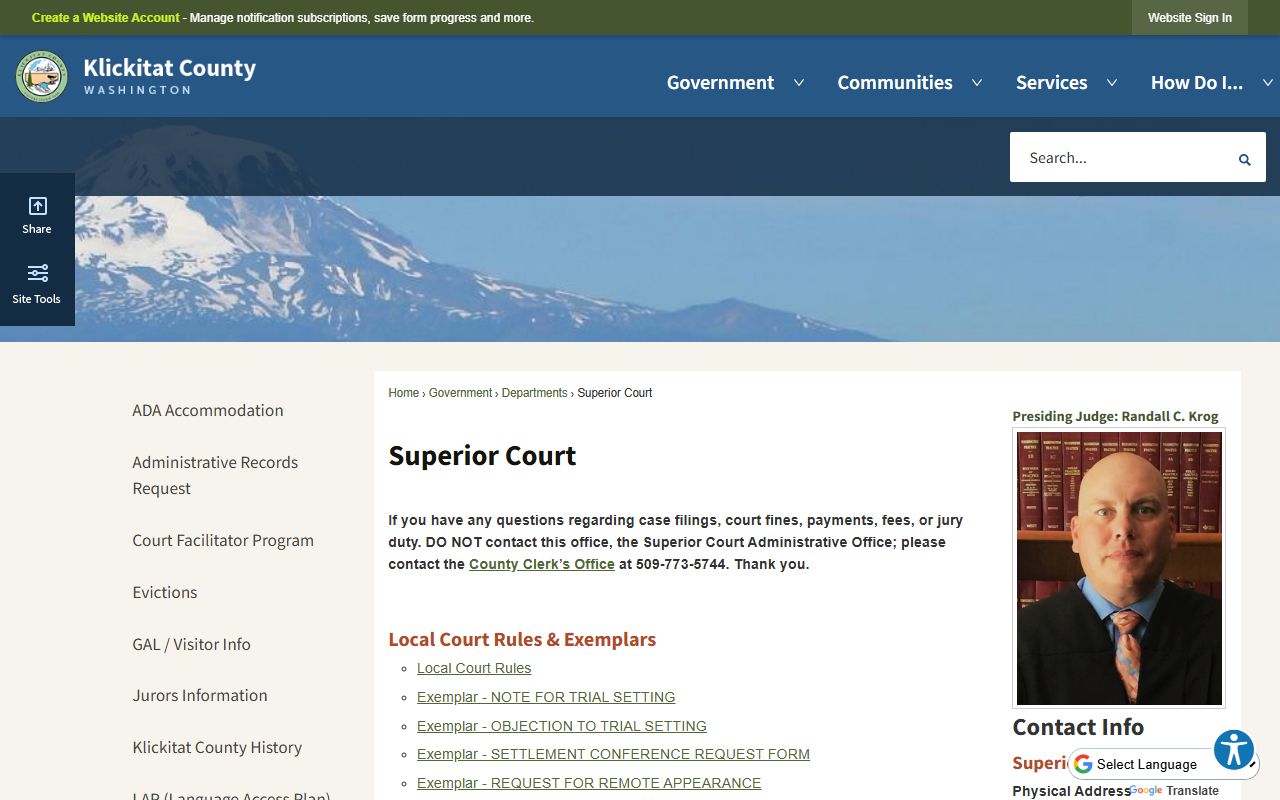1280x800 pixels.
Task: Open Exemplar - OBJECTION TO TRIAL SETTING
Action: (x=562, y=726)
